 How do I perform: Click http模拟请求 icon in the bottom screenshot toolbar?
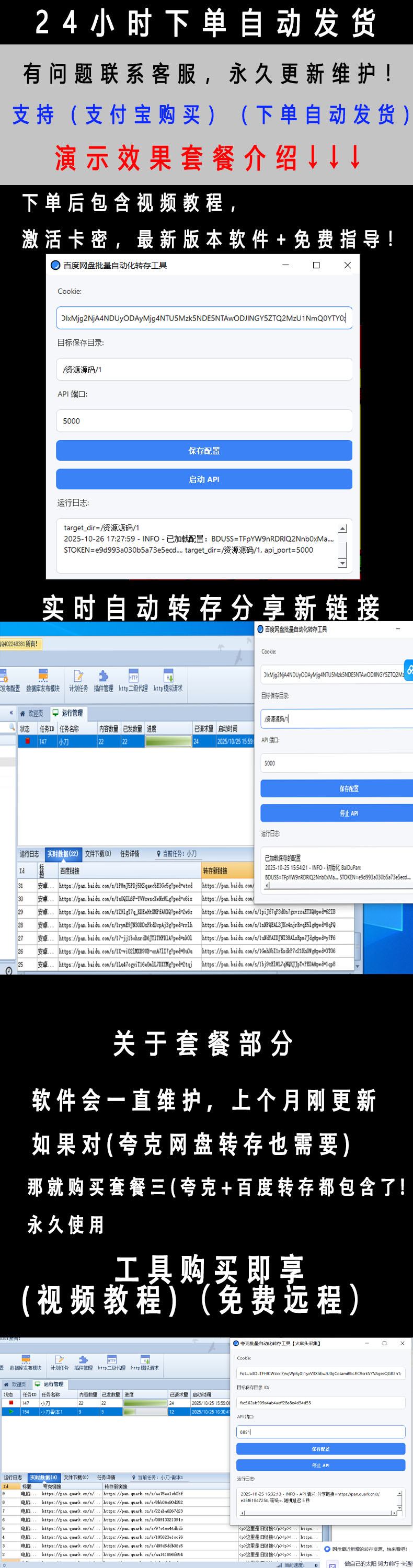point(145,1364)
